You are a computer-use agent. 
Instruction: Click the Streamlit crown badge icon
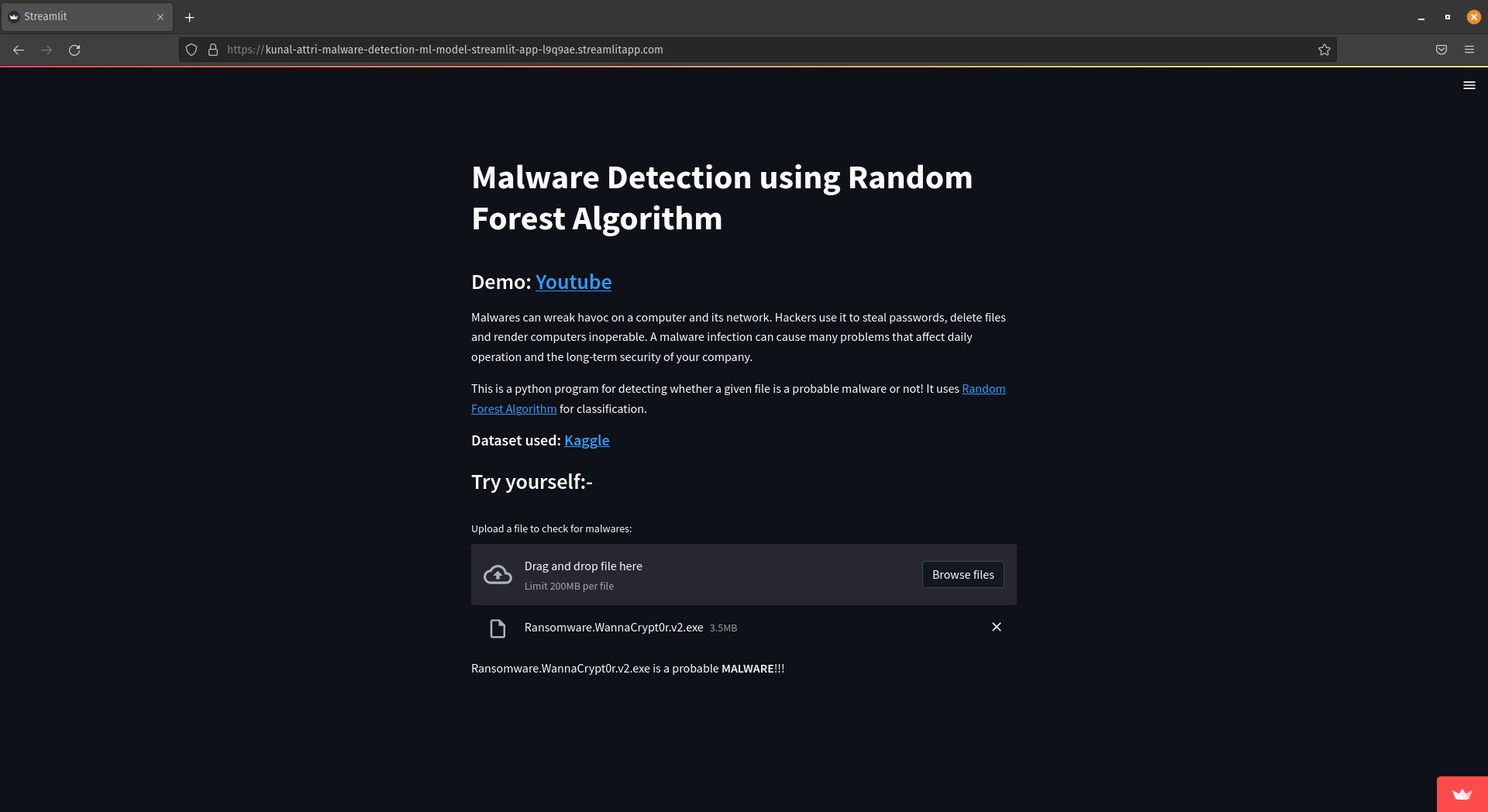pyautogui.click(x=1462, y=794)
